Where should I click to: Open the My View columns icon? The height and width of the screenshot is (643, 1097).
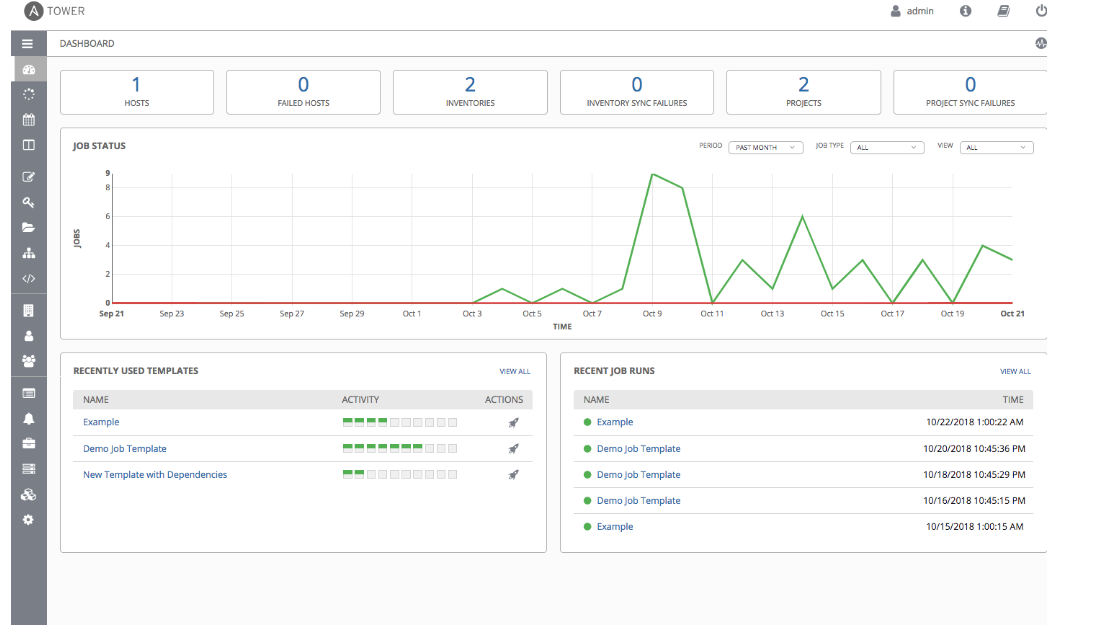pyautogui.click(x=29, y=145)
